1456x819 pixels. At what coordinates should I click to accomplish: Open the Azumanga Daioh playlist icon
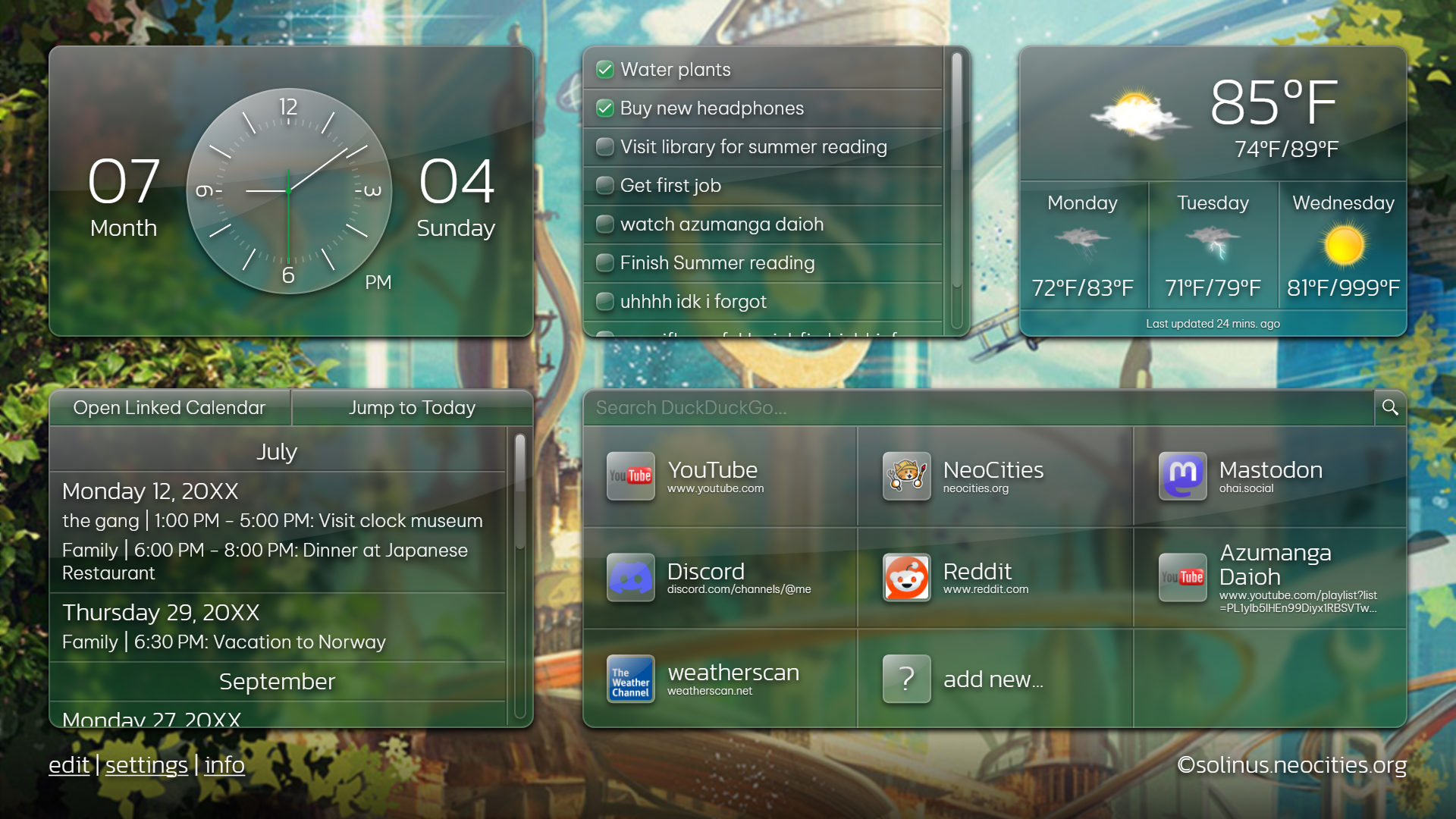1182,578
